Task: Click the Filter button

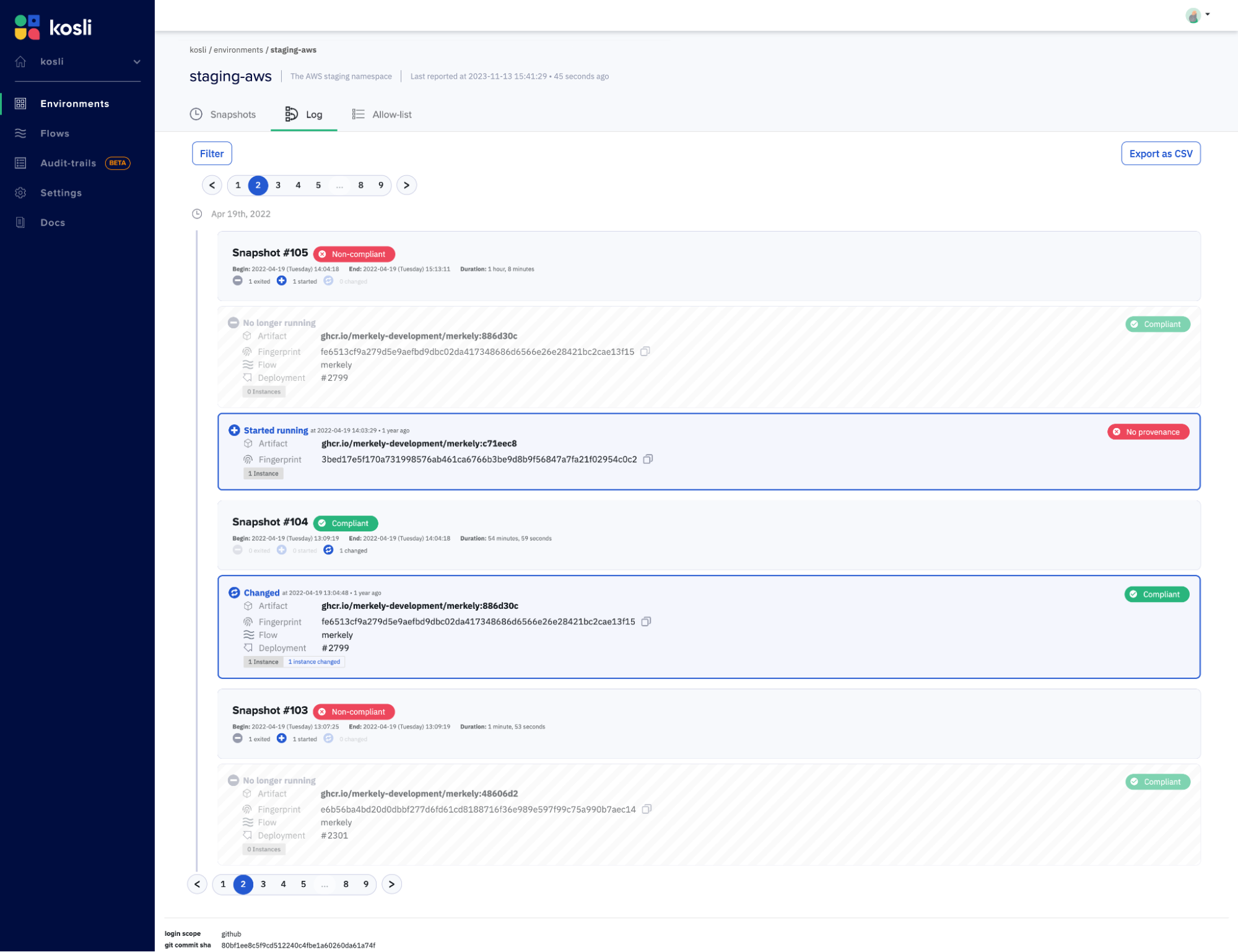Action: 211,153
